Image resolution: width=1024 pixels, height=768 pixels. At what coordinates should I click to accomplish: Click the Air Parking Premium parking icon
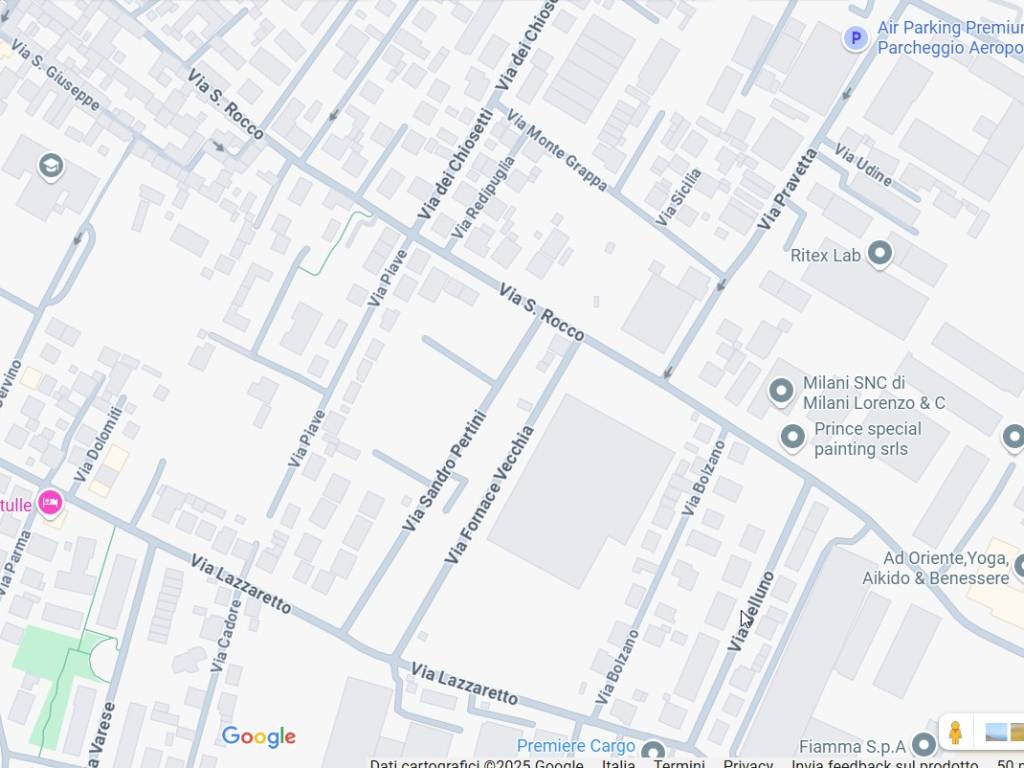click(x=856, y=39)
